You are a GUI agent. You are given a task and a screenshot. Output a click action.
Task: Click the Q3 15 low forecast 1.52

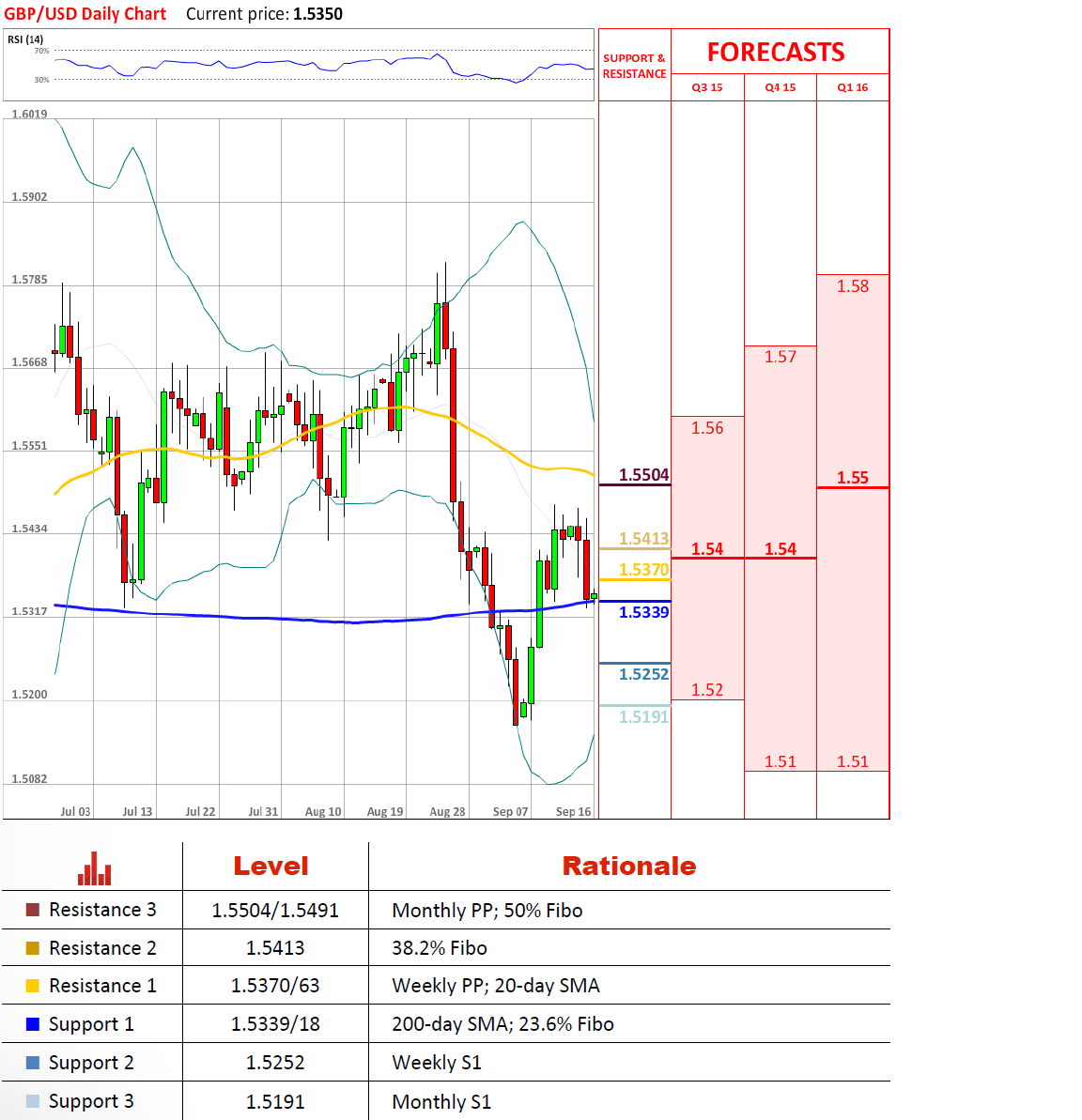(707, 689)
